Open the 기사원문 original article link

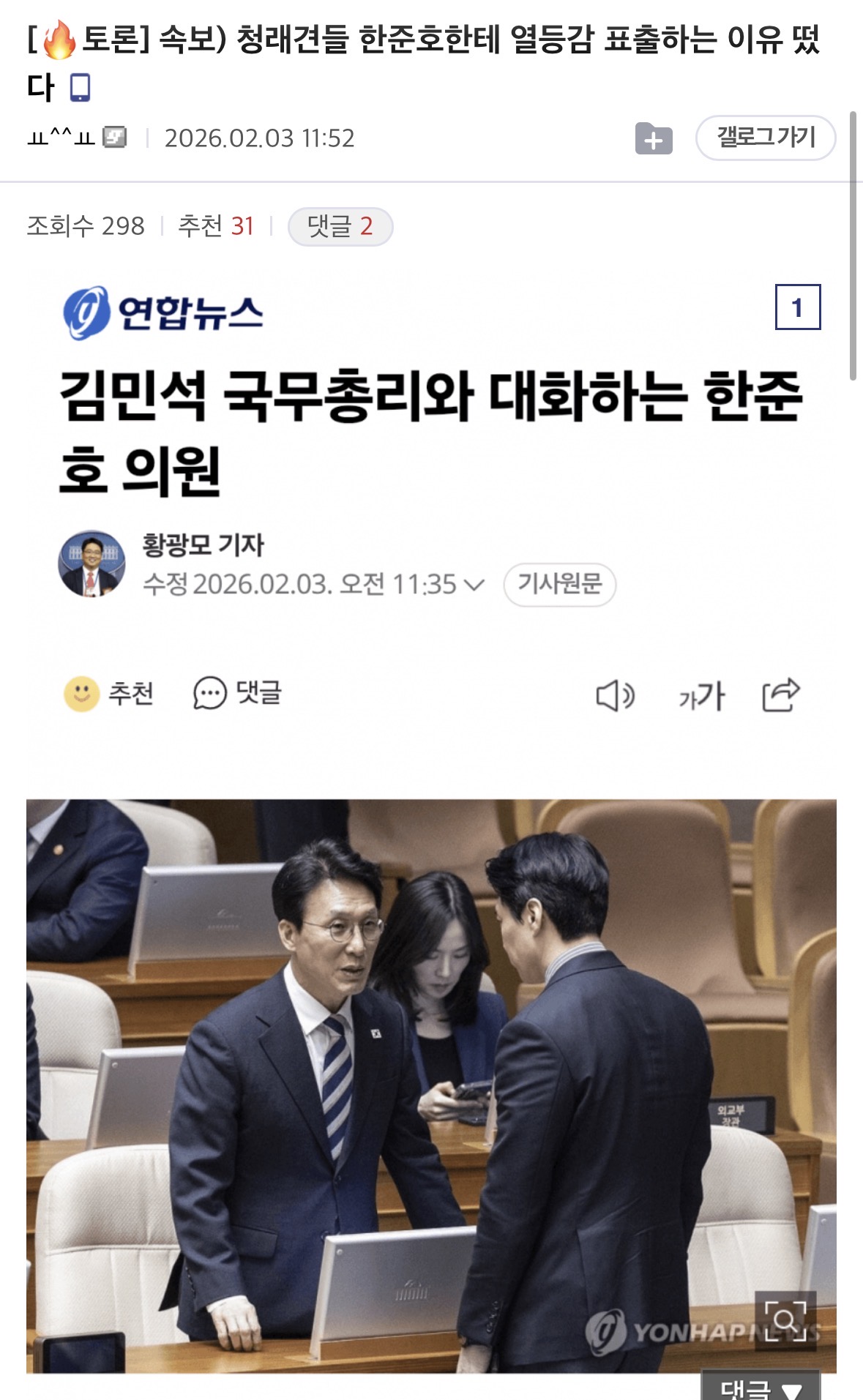560,584
